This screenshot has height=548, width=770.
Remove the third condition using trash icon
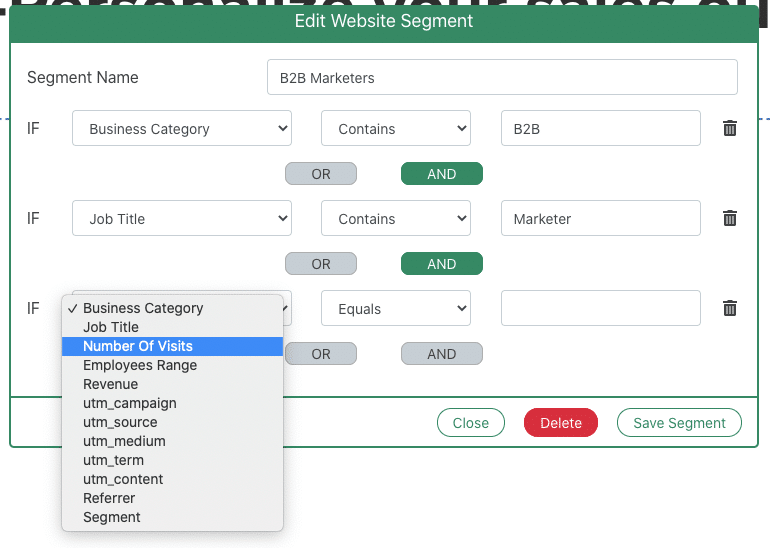730,308
